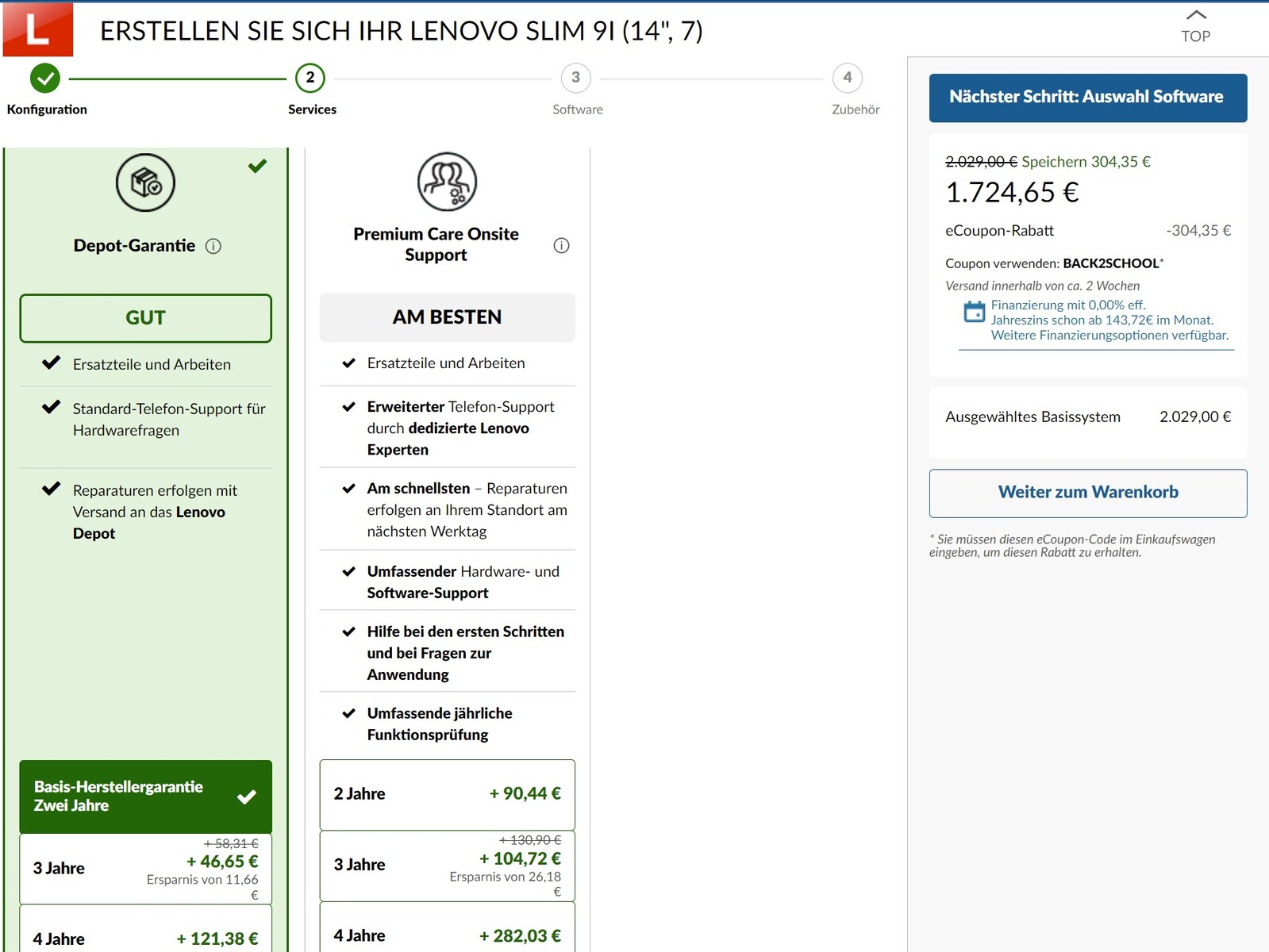1269x952 pixels.
Task: Click Weiter zum Warenkorb button
Action: 1087,493
